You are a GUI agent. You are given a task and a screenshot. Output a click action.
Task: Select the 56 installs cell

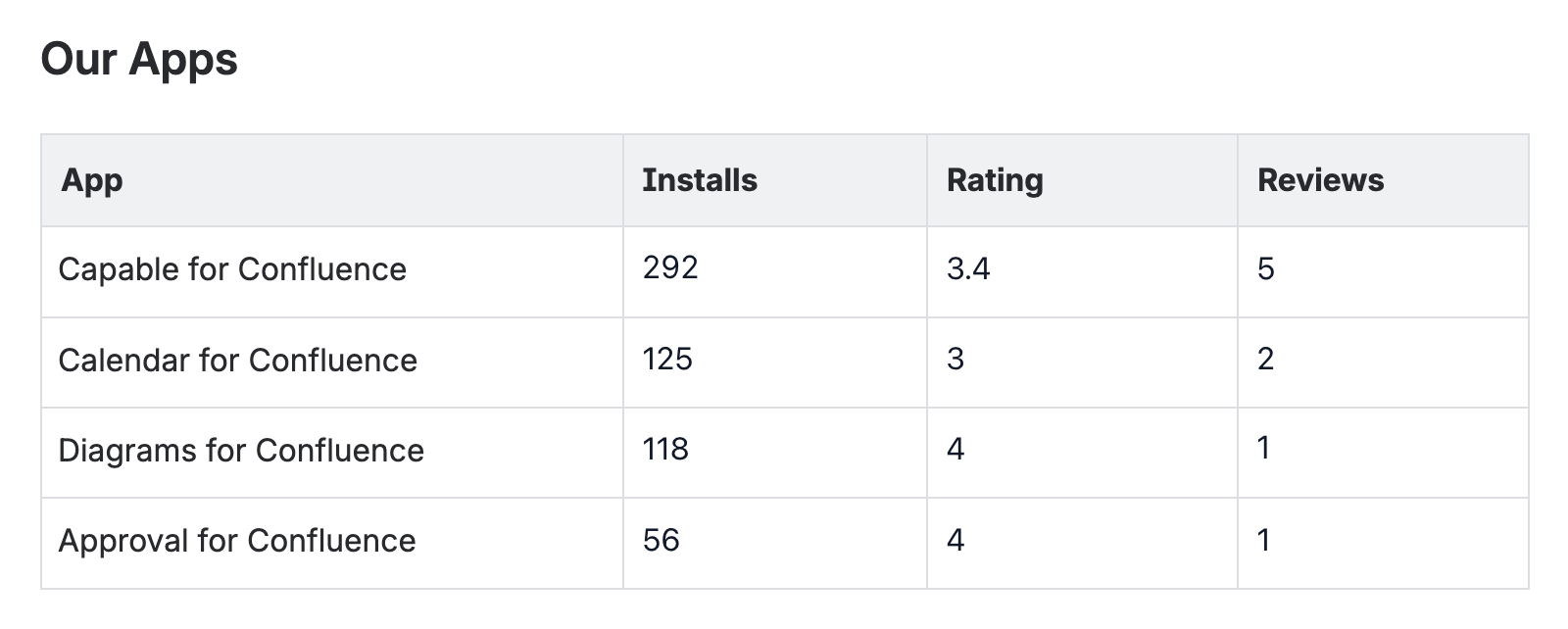[661, 540]
